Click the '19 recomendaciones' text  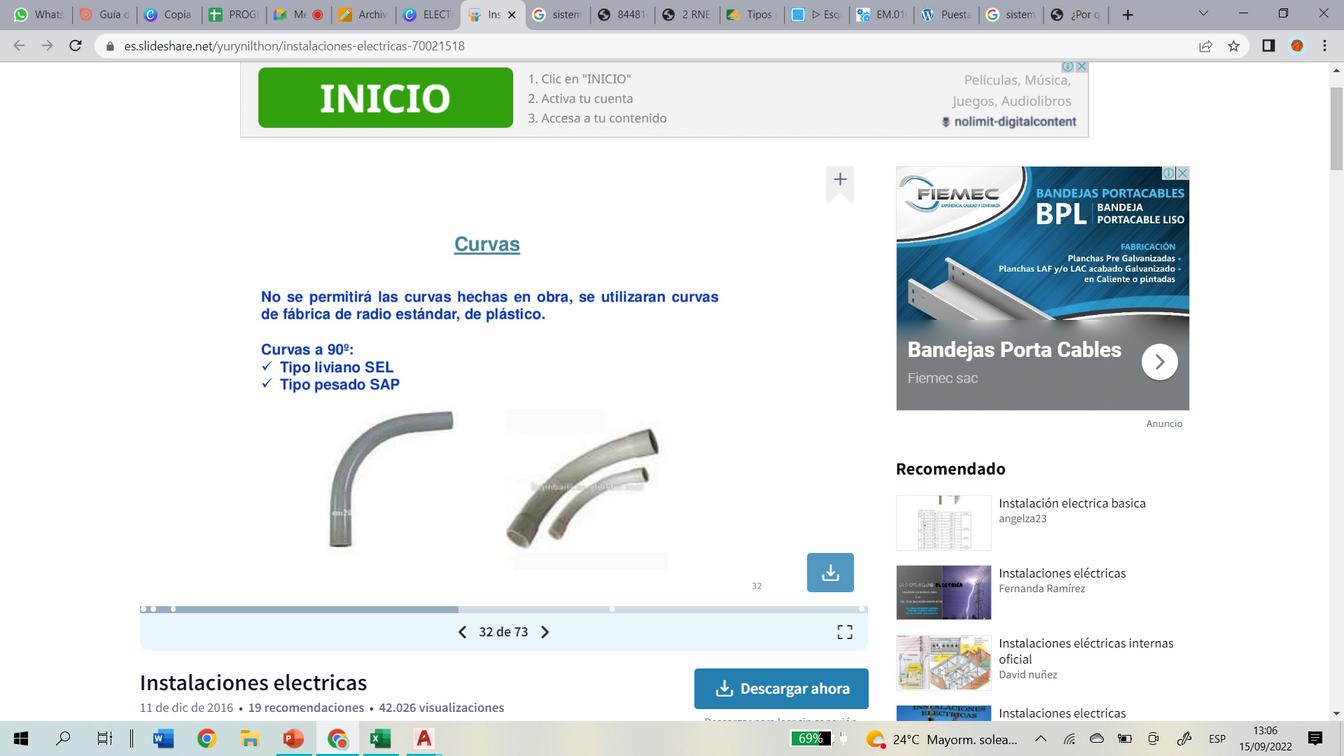306,707
